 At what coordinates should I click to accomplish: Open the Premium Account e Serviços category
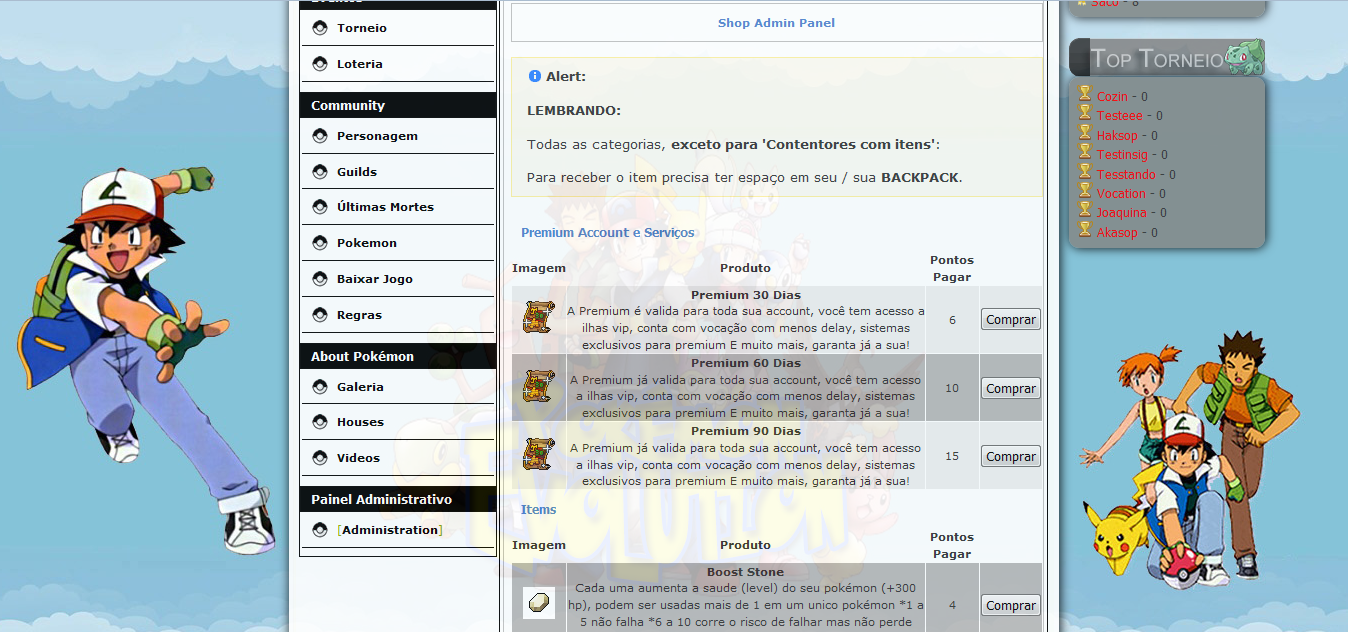(608, 233)
